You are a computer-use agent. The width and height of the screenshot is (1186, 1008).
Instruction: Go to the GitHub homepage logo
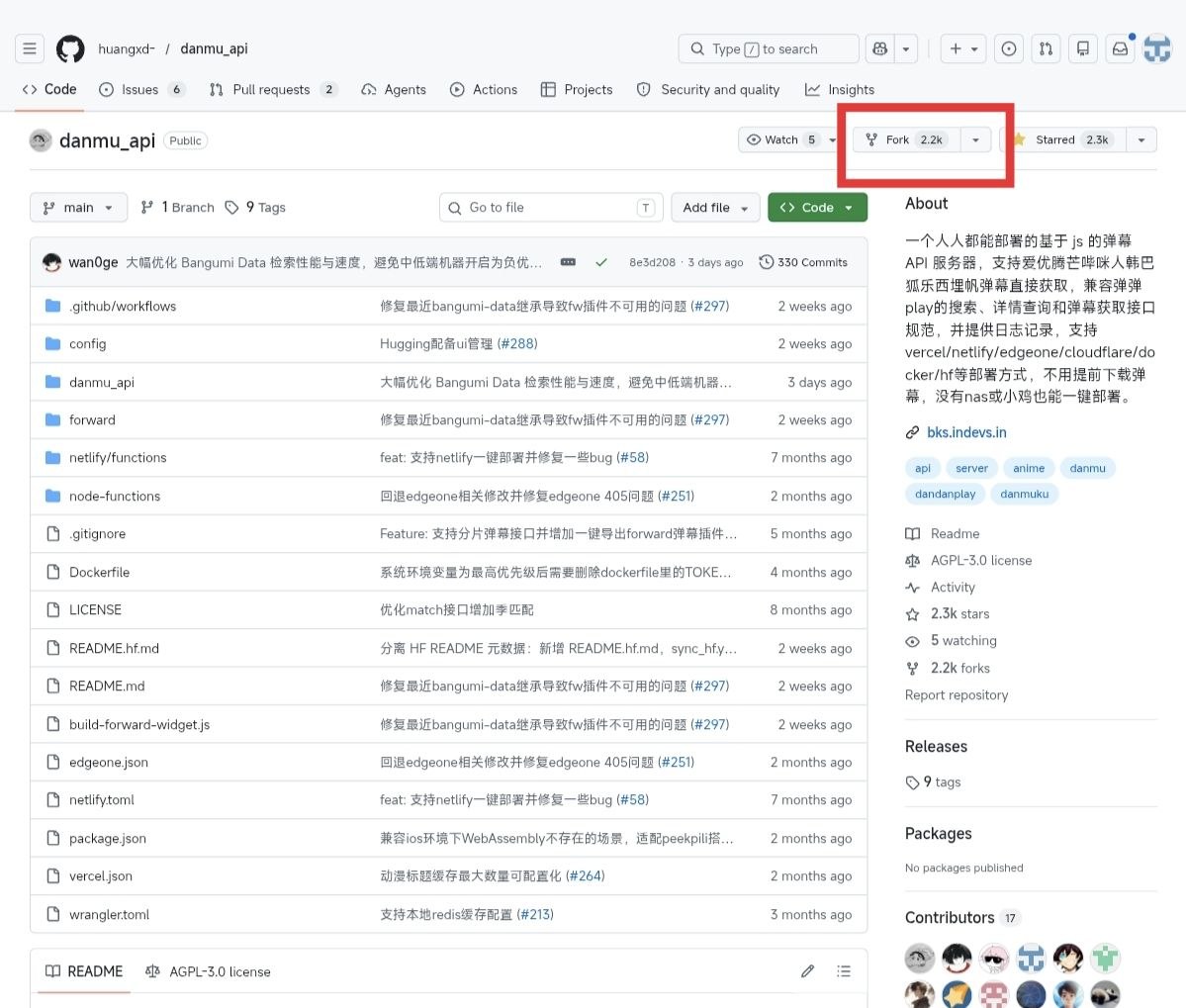coord(70,49)
